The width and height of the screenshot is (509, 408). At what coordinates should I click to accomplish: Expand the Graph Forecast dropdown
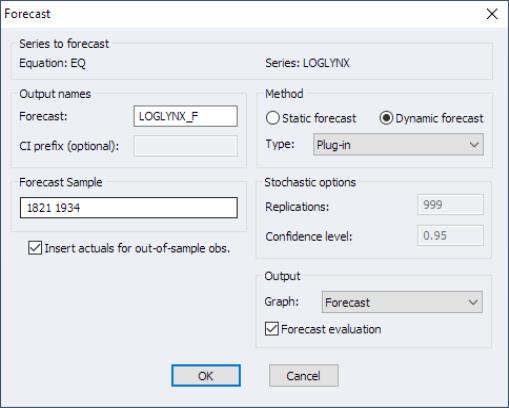pyautogui.click(x=402, y=302)
